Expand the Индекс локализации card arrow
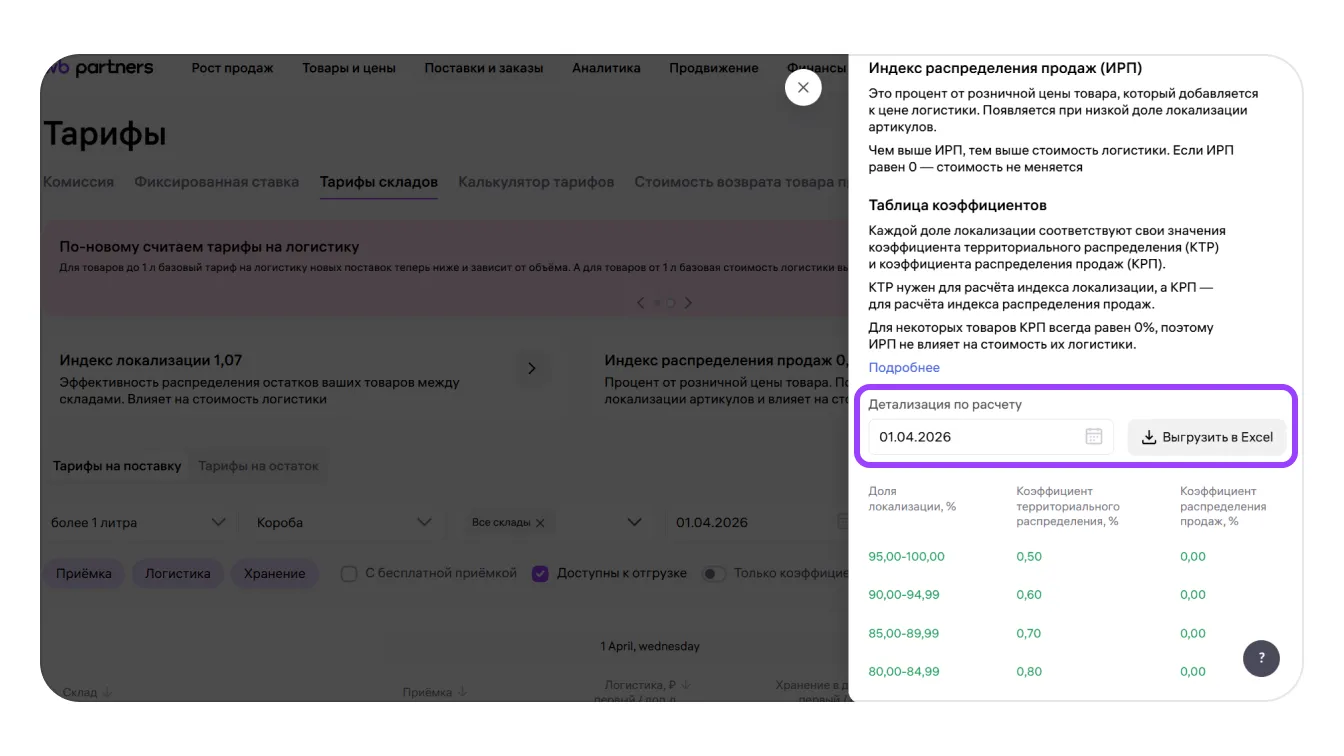The image size is (1344, 756). point(531,368)
